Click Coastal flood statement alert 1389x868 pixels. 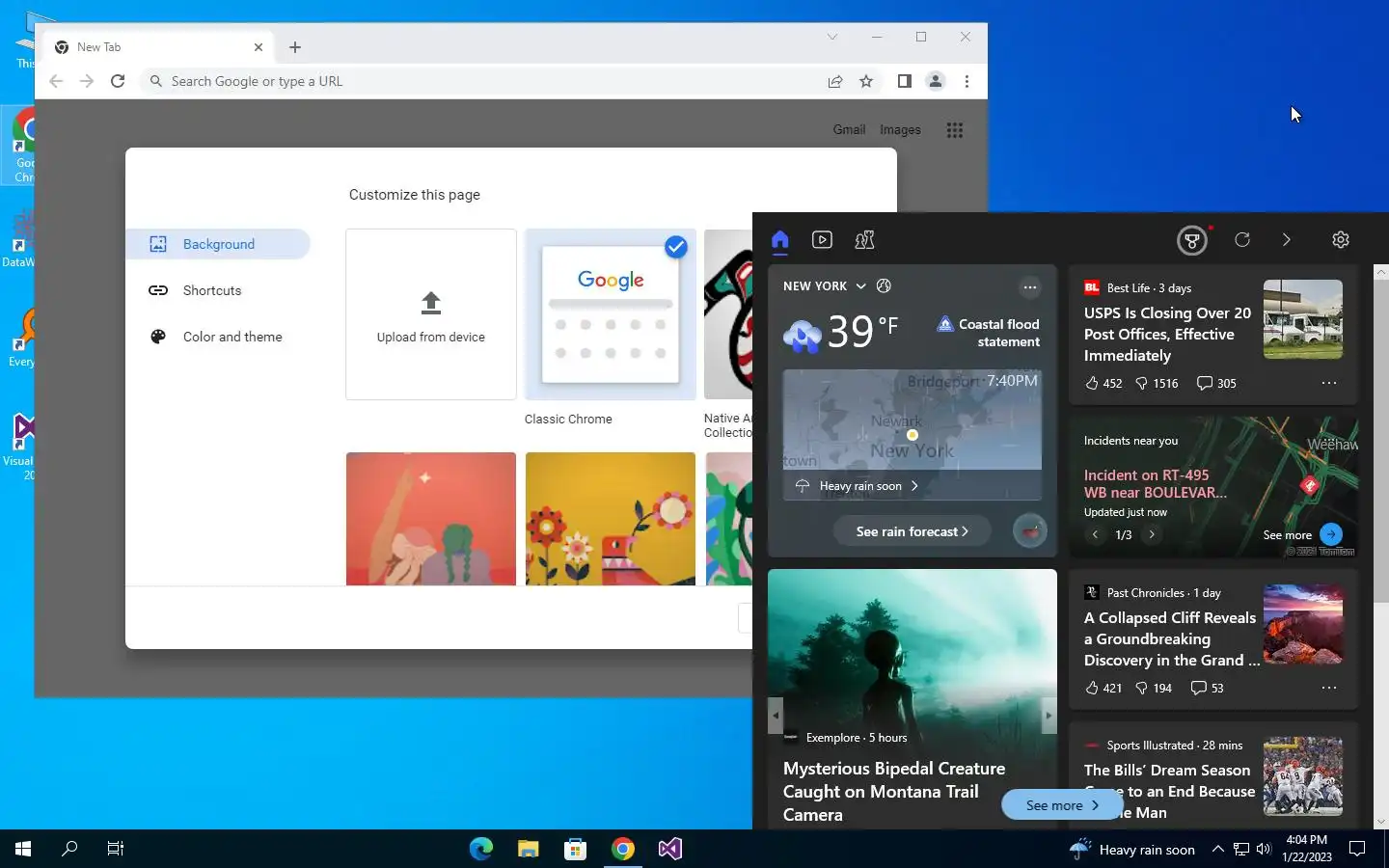[989, 333]
